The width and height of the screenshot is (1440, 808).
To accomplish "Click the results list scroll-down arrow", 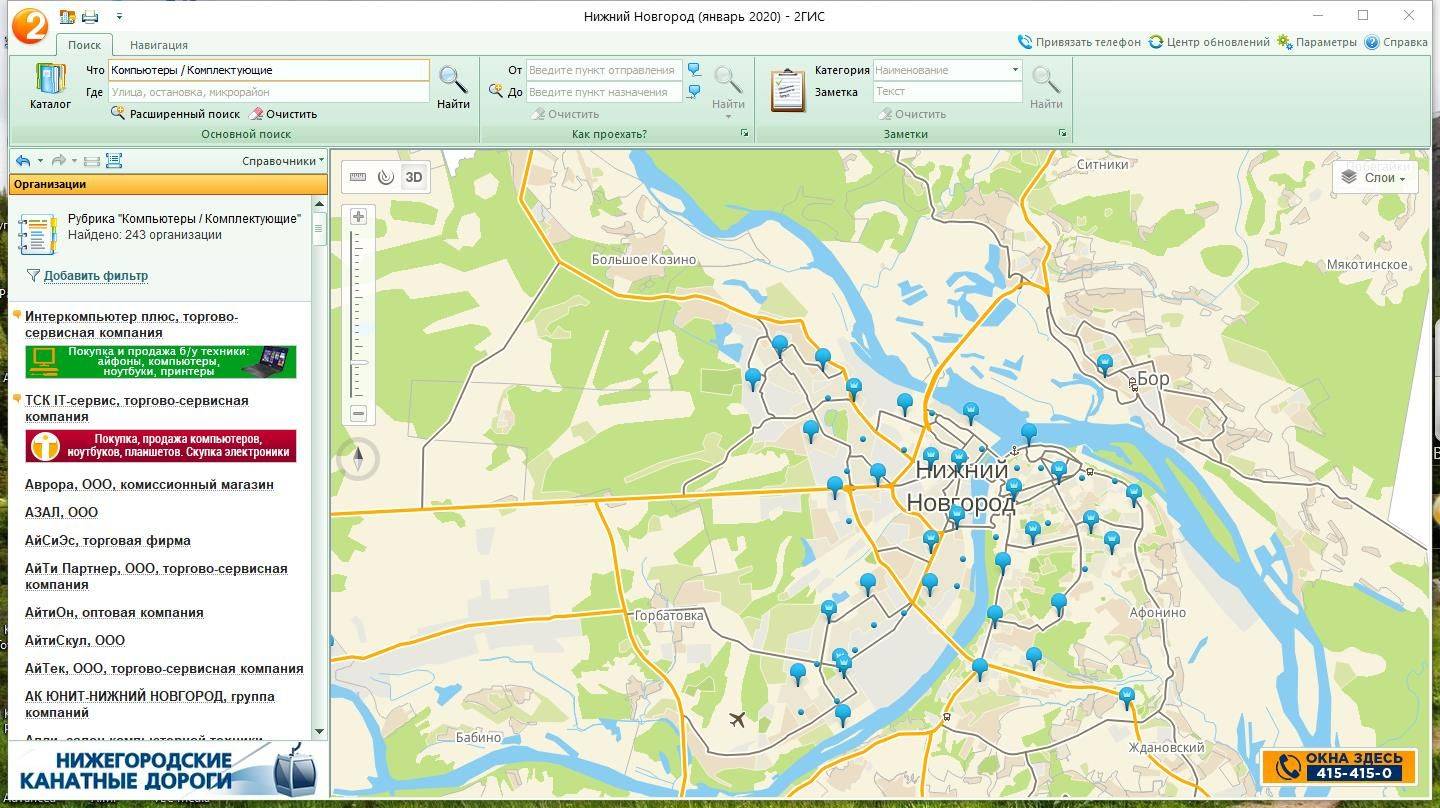I will (320, 732).
